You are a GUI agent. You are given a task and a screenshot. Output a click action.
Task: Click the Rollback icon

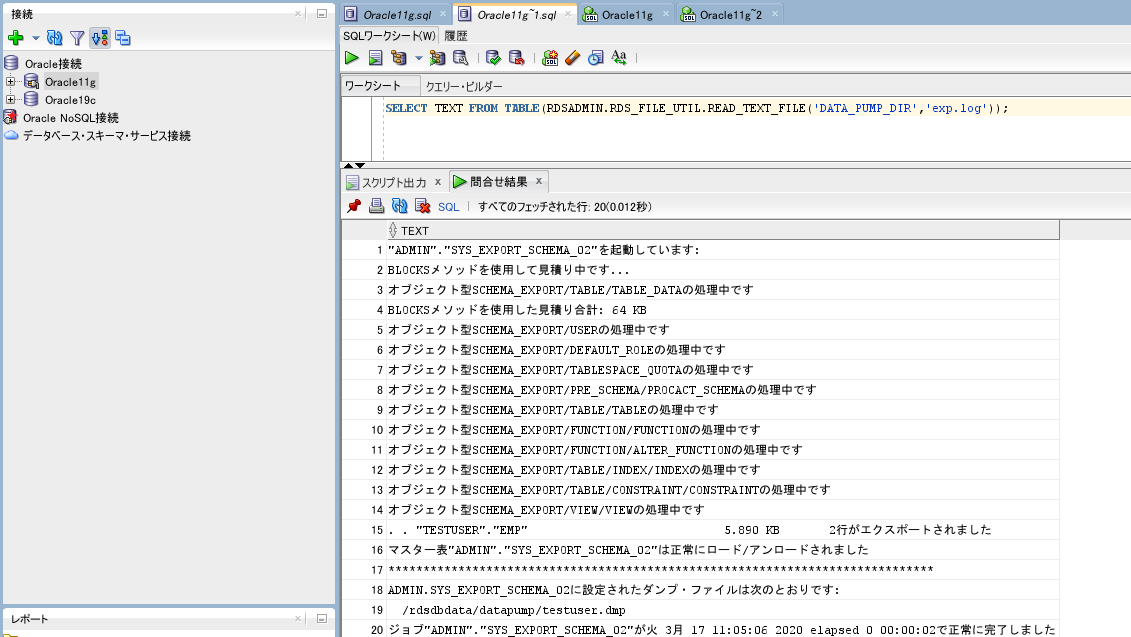tap(516, 58)
